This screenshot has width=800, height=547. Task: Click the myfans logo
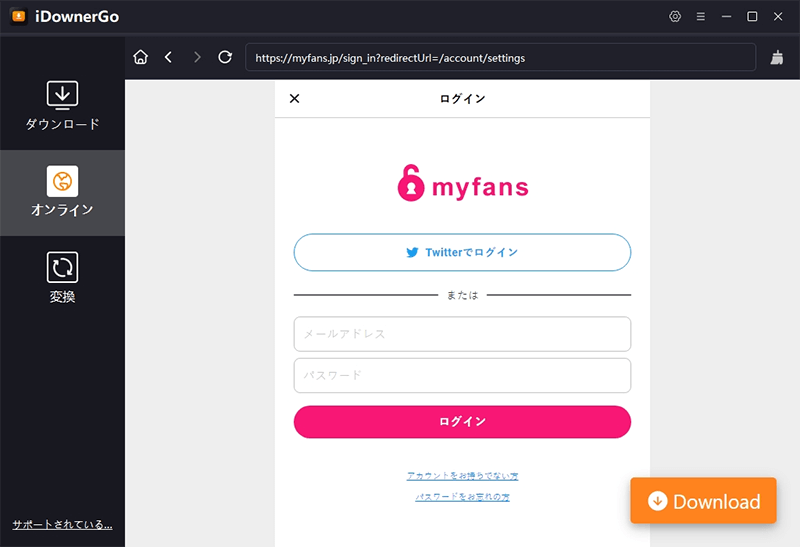(x=462, y=183)
